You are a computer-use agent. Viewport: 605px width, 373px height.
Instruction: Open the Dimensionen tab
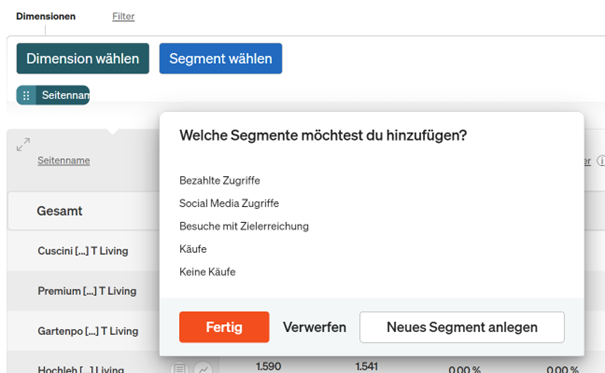coord(46,16)
